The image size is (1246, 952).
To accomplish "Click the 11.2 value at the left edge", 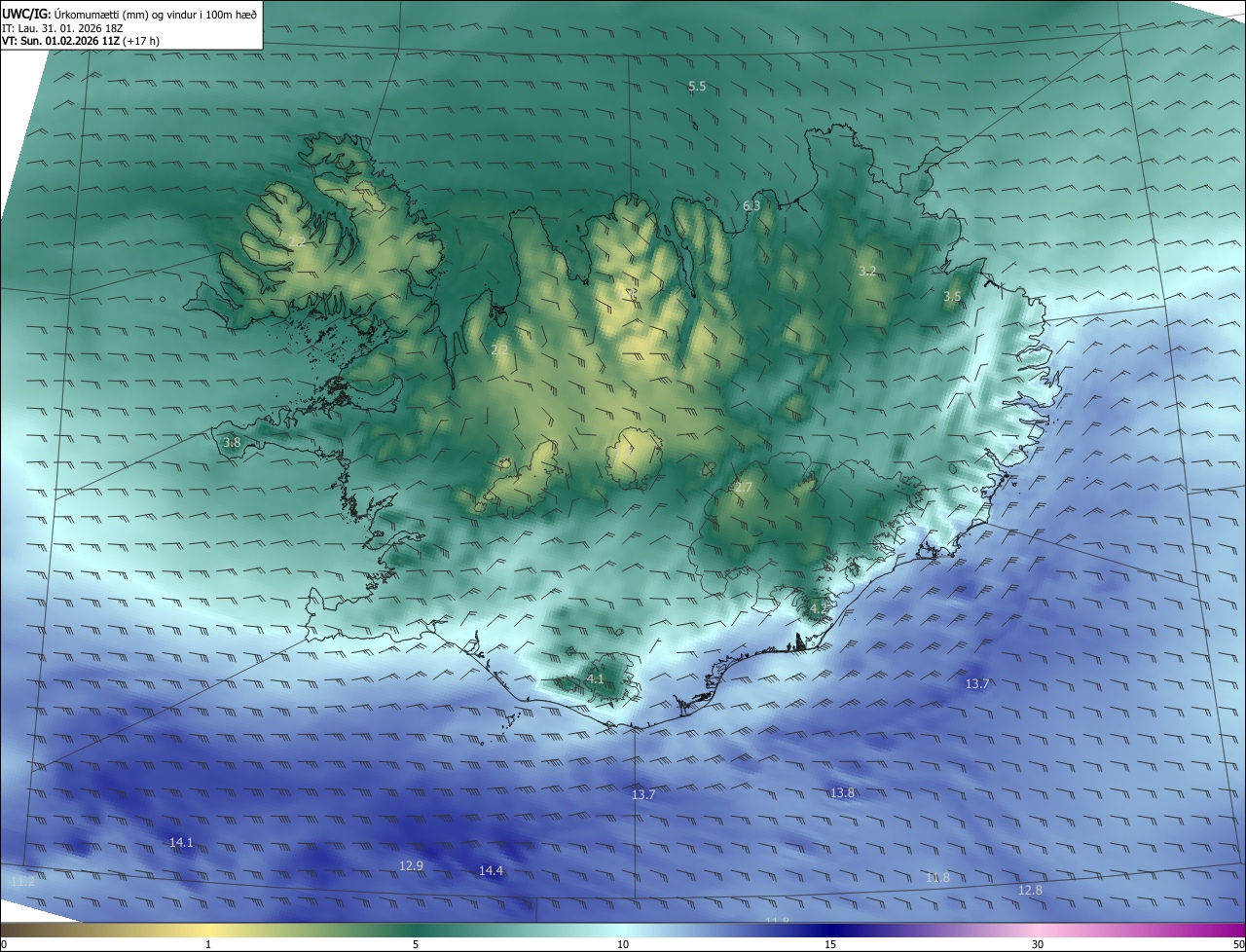I will 22,881.
